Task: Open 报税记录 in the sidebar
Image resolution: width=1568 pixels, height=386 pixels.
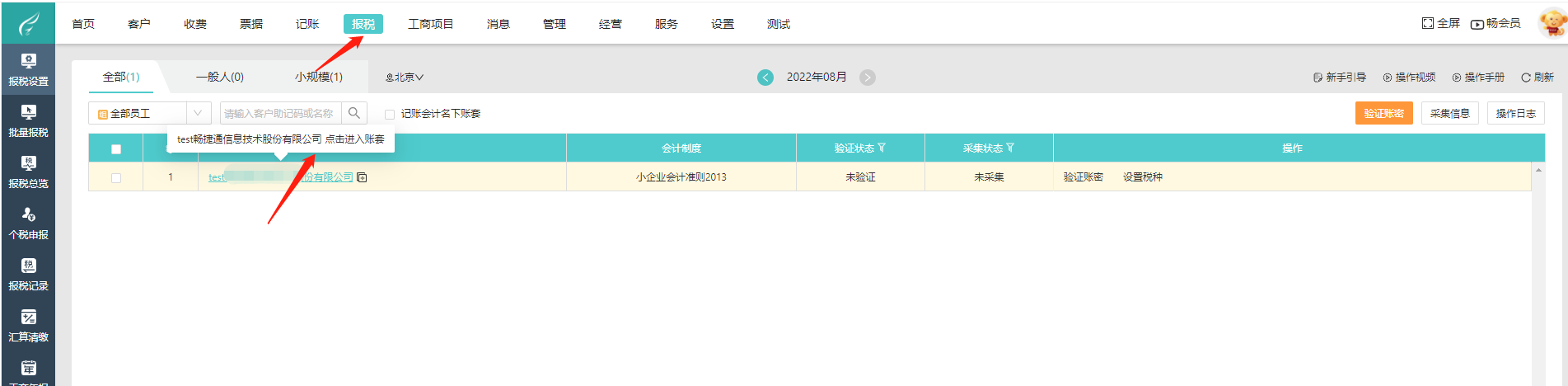Action: pyautogui.click(x=28, y=274)
